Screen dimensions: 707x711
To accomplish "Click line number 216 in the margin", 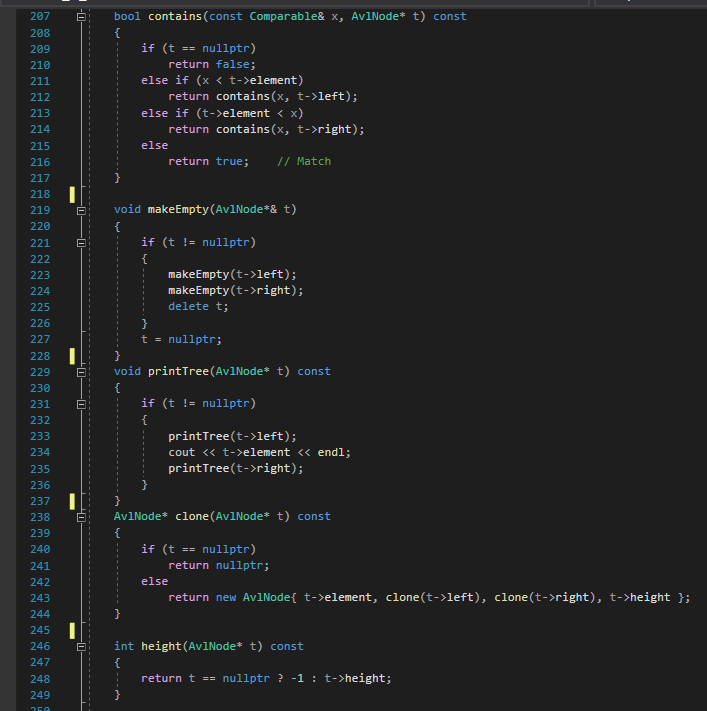I will click(40, 162).
